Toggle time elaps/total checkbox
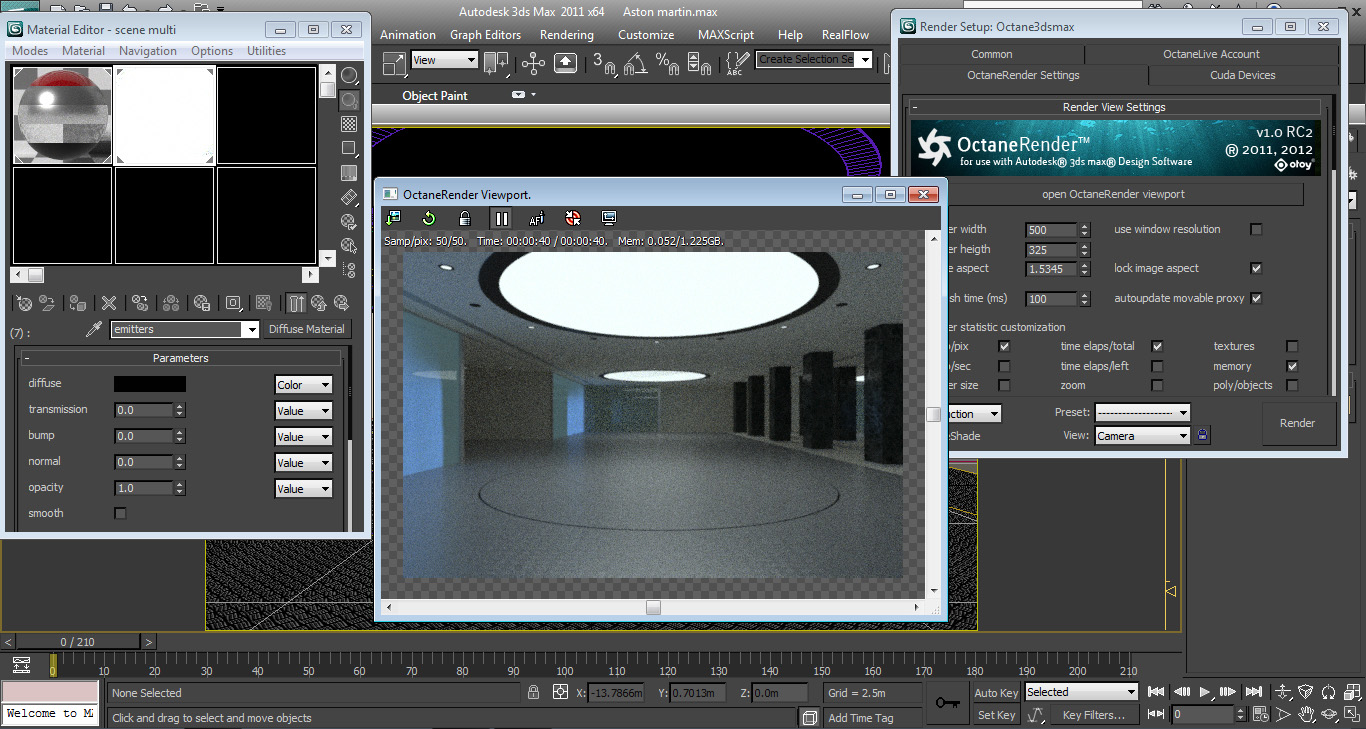Screen dimensions: 1366x729 click(1157, 346)
